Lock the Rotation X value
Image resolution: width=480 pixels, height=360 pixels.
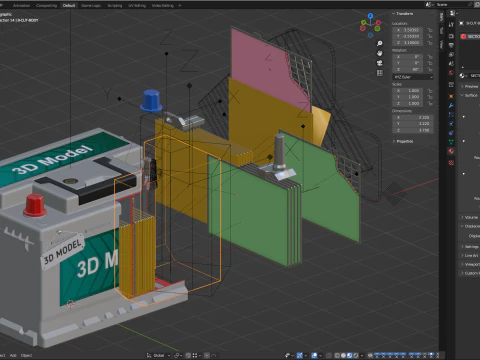click(430, 57)
